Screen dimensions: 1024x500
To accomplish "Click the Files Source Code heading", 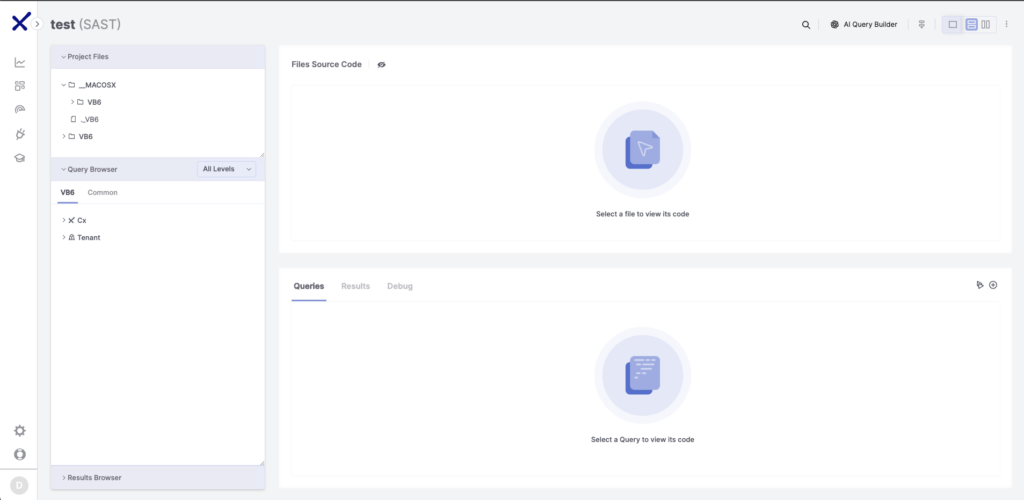I will coord(327,65).
